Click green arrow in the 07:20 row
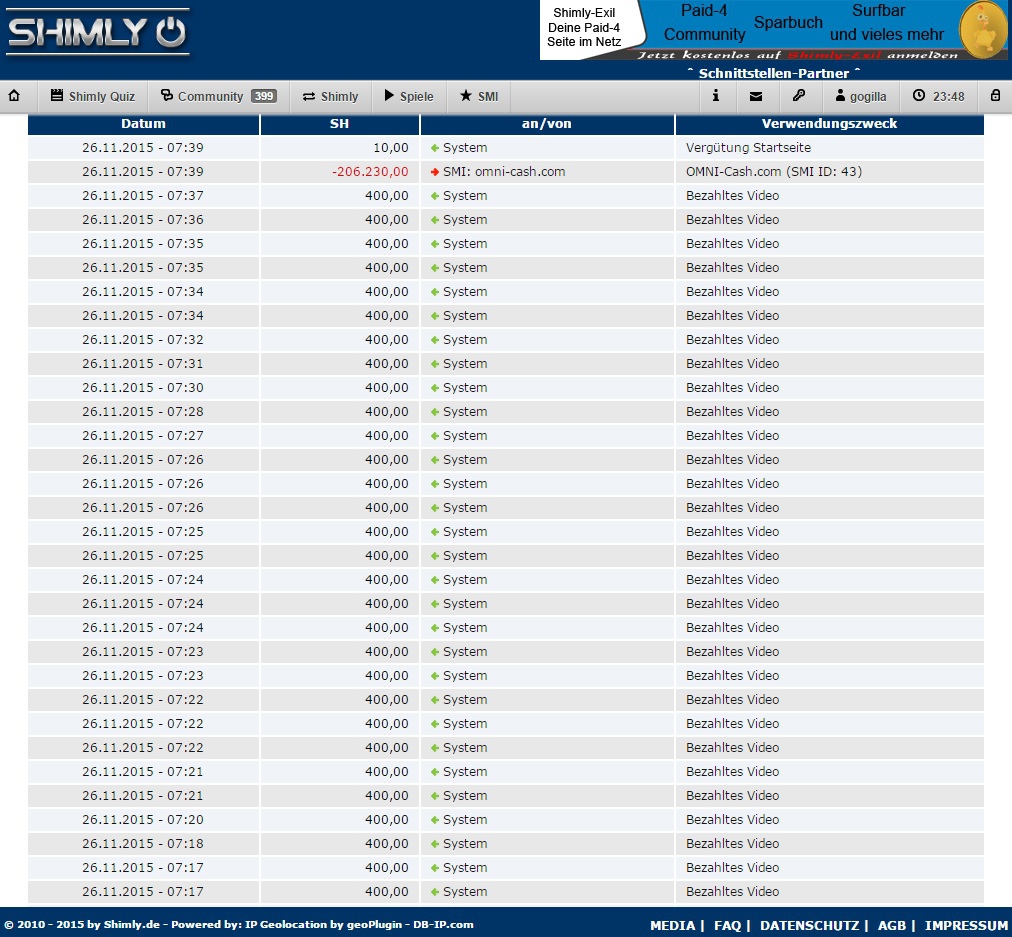Screen dimensions: 1012x937 point(435,820)
